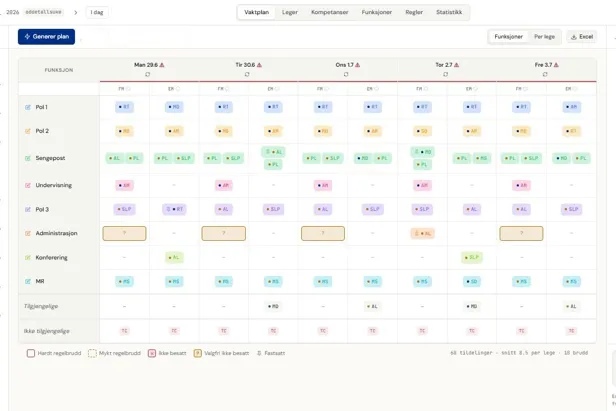The height and width of the screenshot is (411, 616).
Task: Click the Pol 1 chip on Monday FM
Action: pyautogui.click(x=125, y=107)
